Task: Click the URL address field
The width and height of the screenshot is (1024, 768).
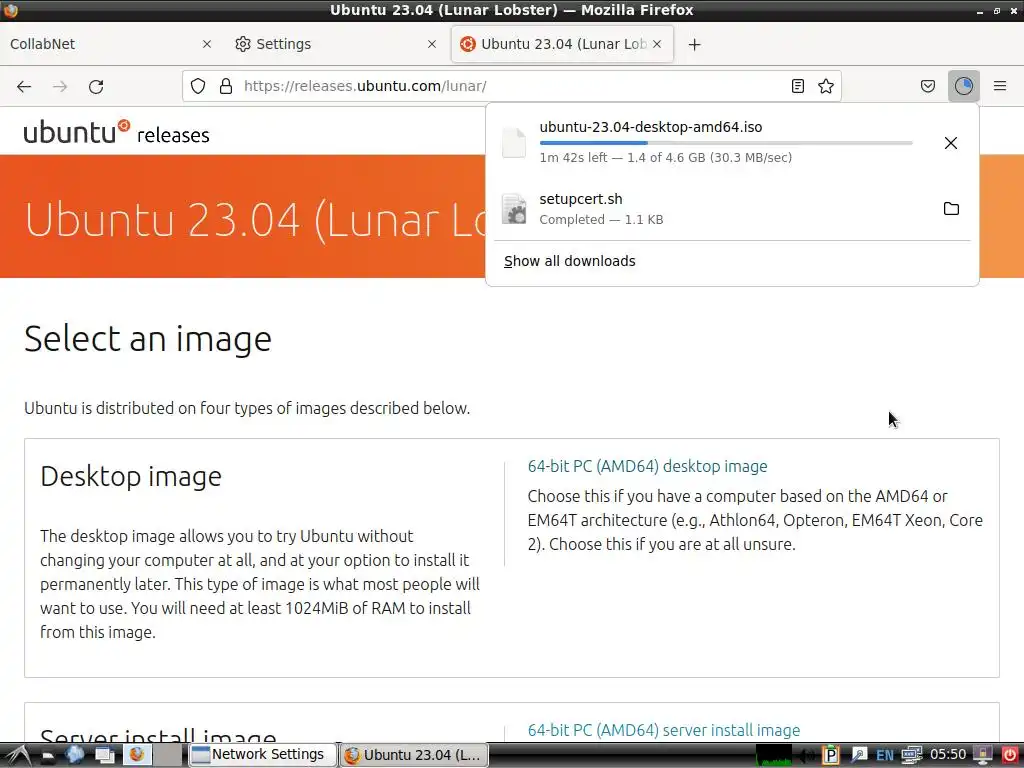Action: click(512, 86)
